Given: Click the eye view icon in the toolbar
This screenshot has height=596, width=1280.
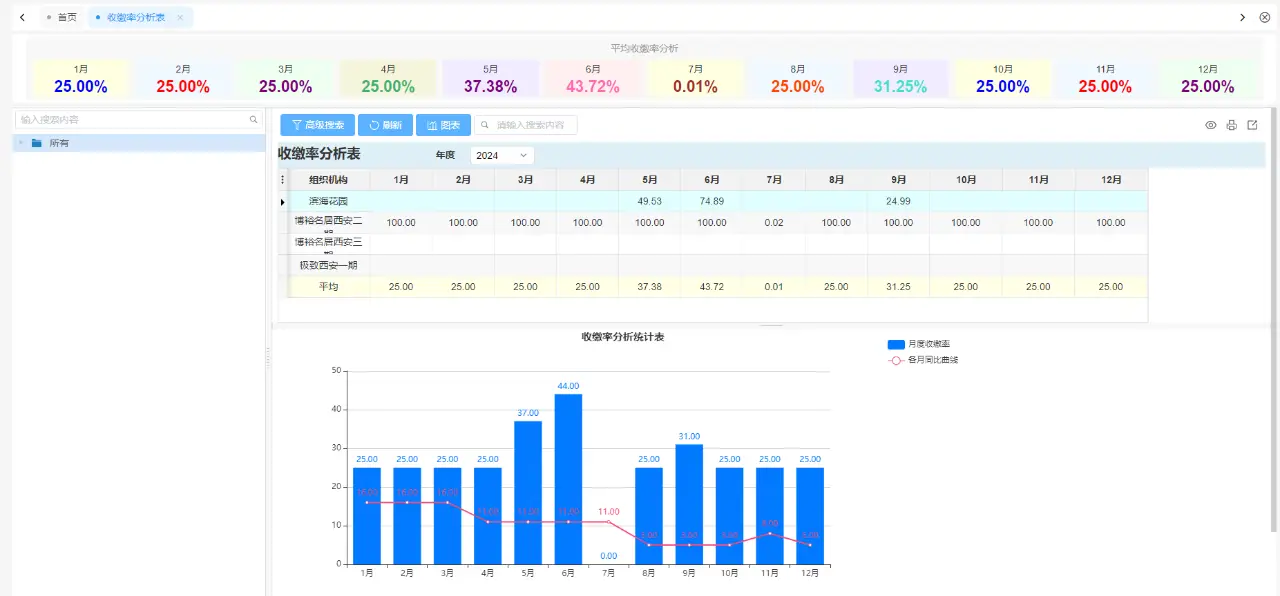Looking at the screenshot, I should [1210, 125].
